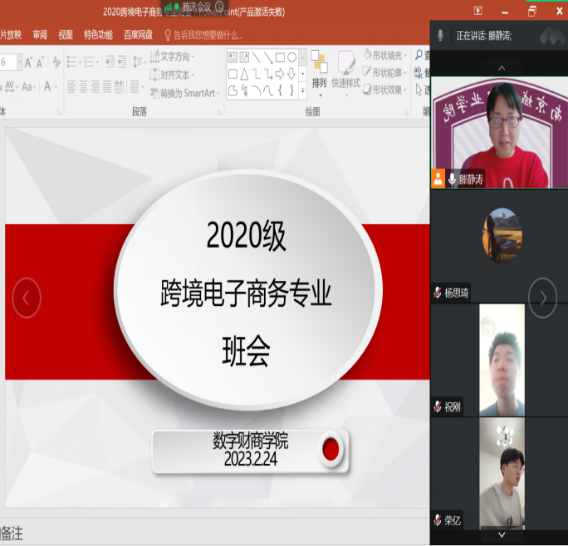
Task: Click the next slide arrow button
Action: click(542, 298)
